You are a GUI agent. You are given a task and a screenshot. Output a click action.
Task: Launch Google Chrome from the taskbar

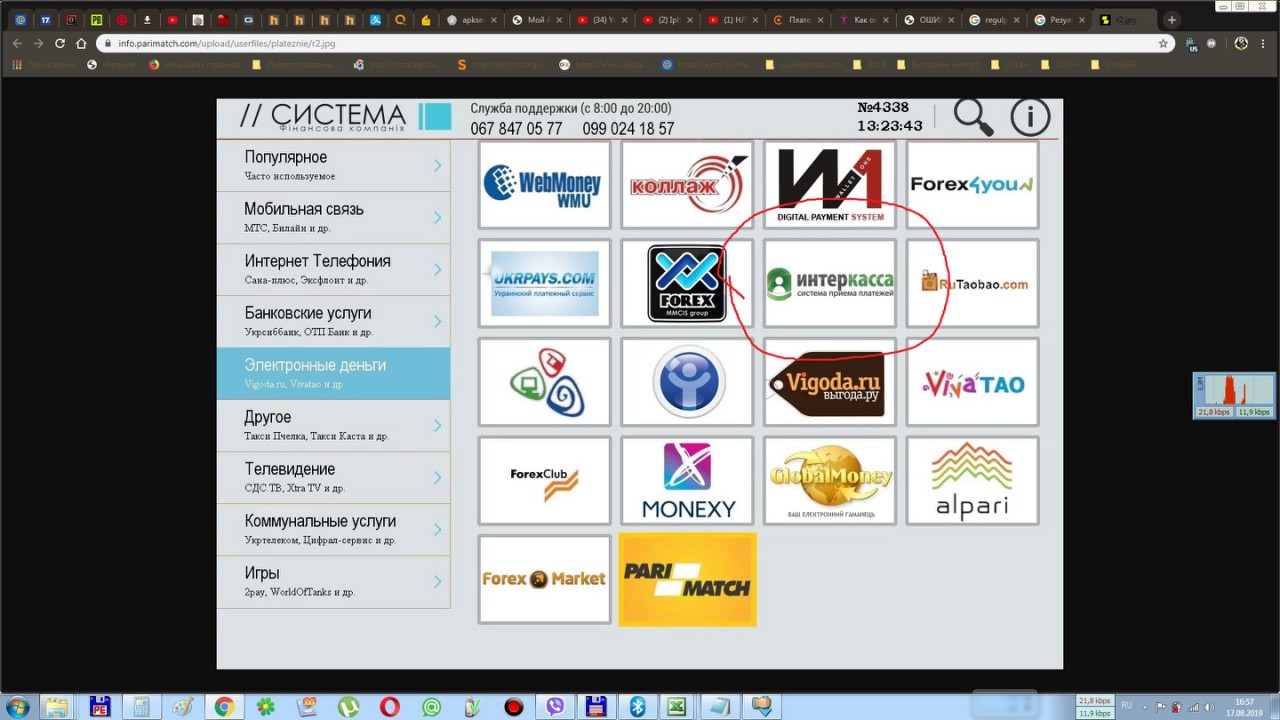tap(223, 707)
